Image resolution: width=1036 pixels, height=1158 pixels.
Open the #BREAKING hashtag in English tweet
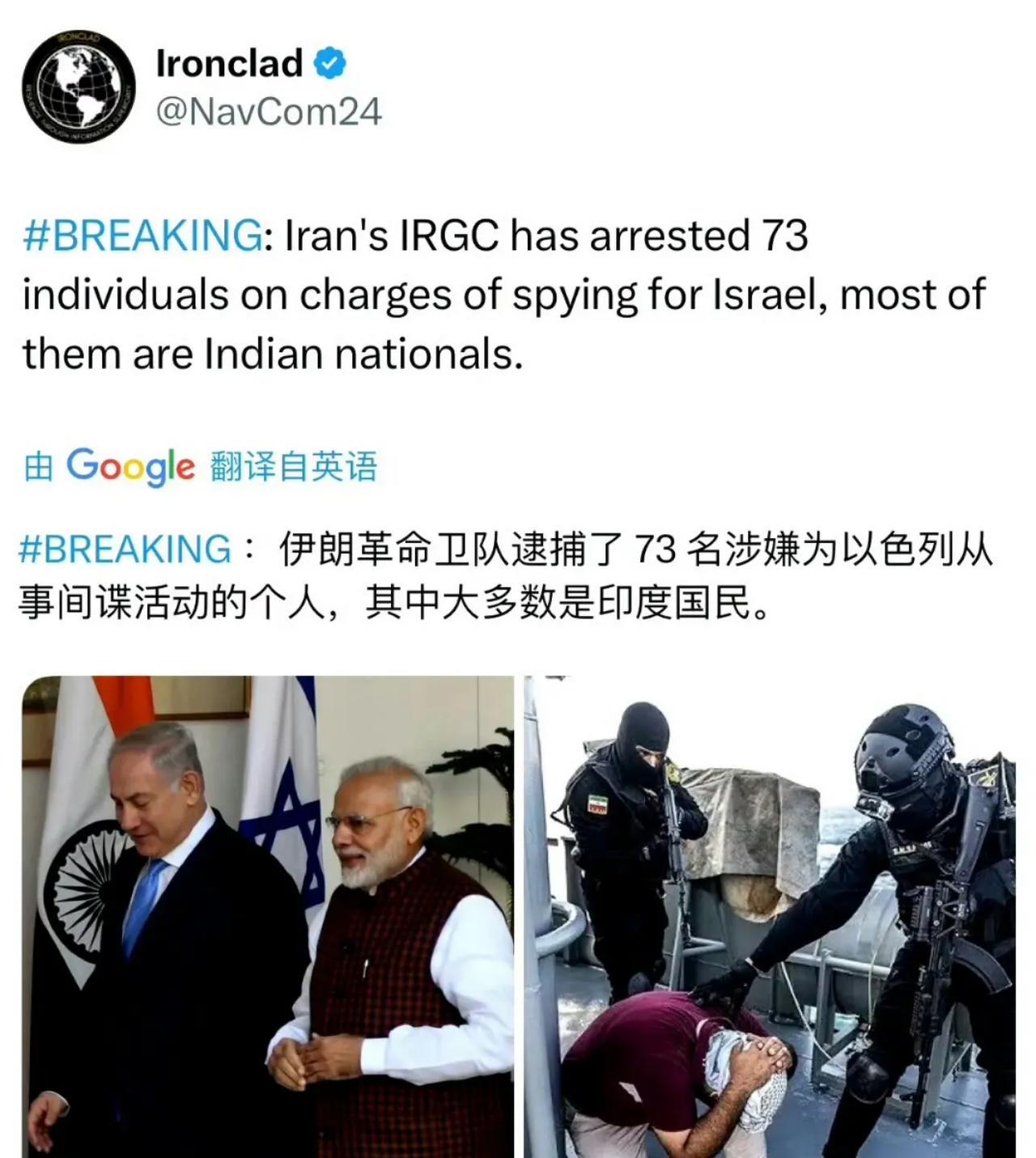(x=142, y=235)
